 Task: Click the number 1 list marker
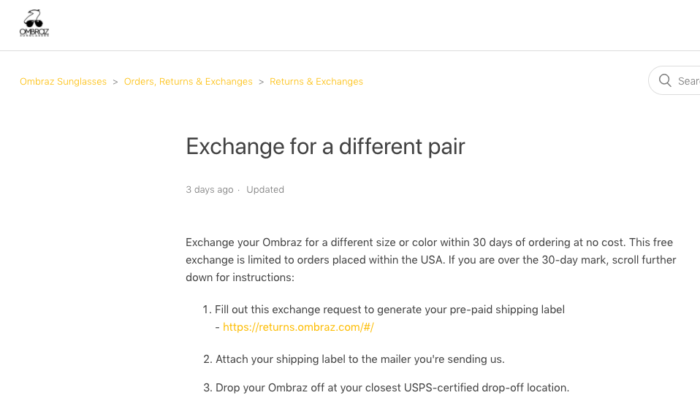(206, 309)
